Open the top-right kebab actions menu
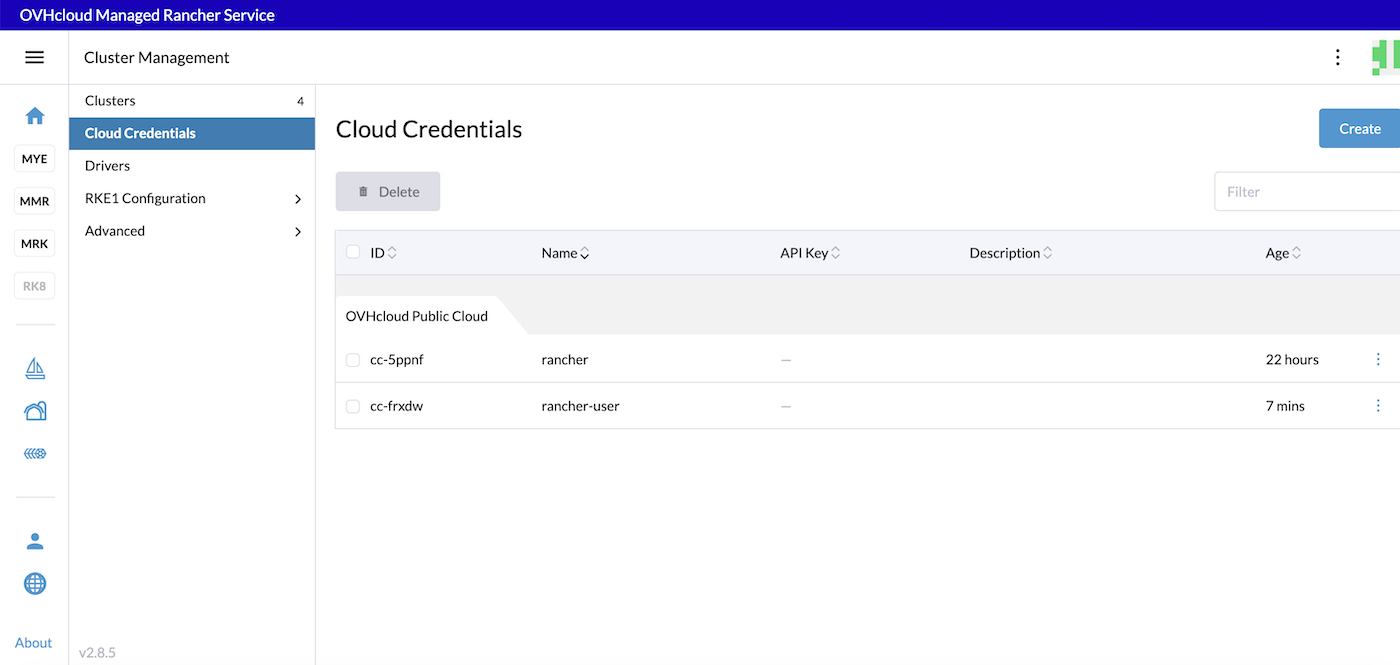This screenshot has width=1400, height=665. (1337, 57)
